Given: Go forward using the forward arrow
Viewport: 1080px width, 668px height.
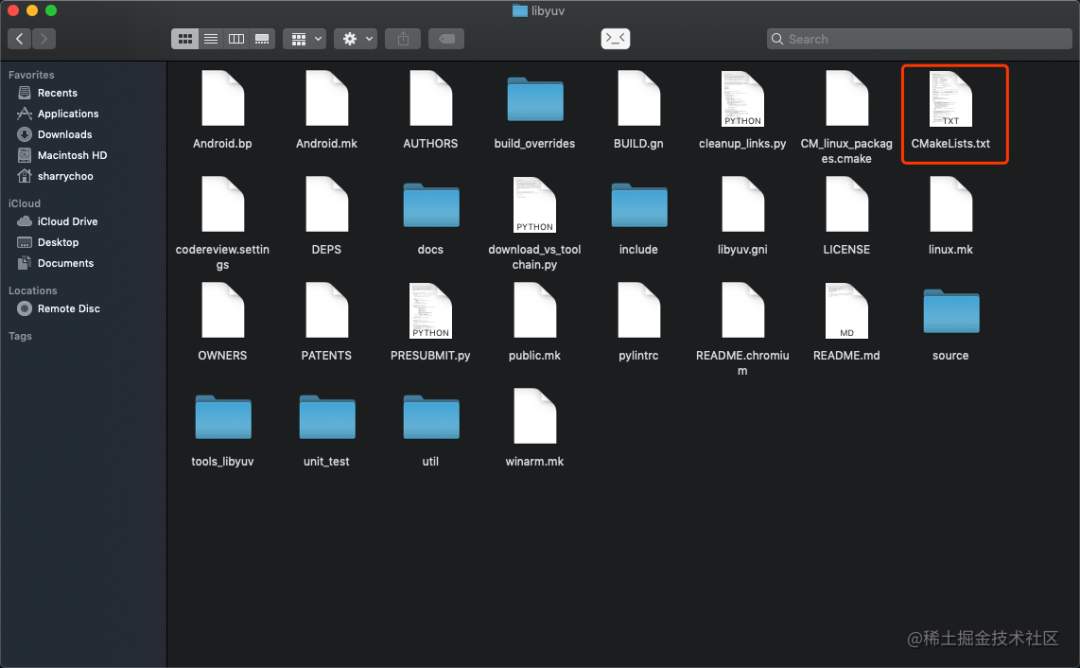Looking at the screenshot, I should pos(44,39).
